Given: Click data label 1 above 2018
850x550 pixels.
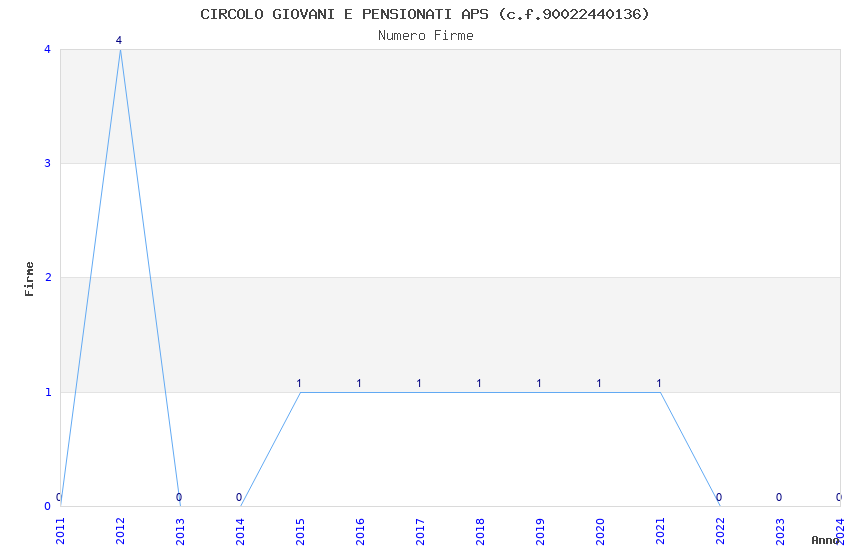Looking at the screenshot, I should pos(479,383).
